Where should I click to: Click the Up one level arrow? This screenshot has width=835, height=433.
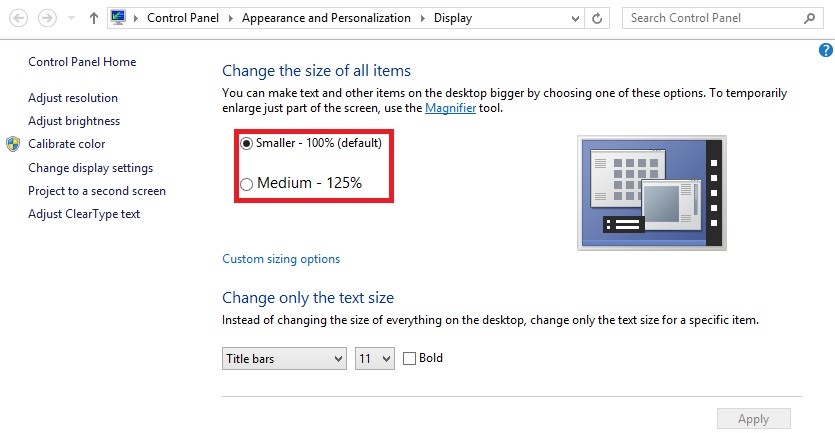pos(93,18)
